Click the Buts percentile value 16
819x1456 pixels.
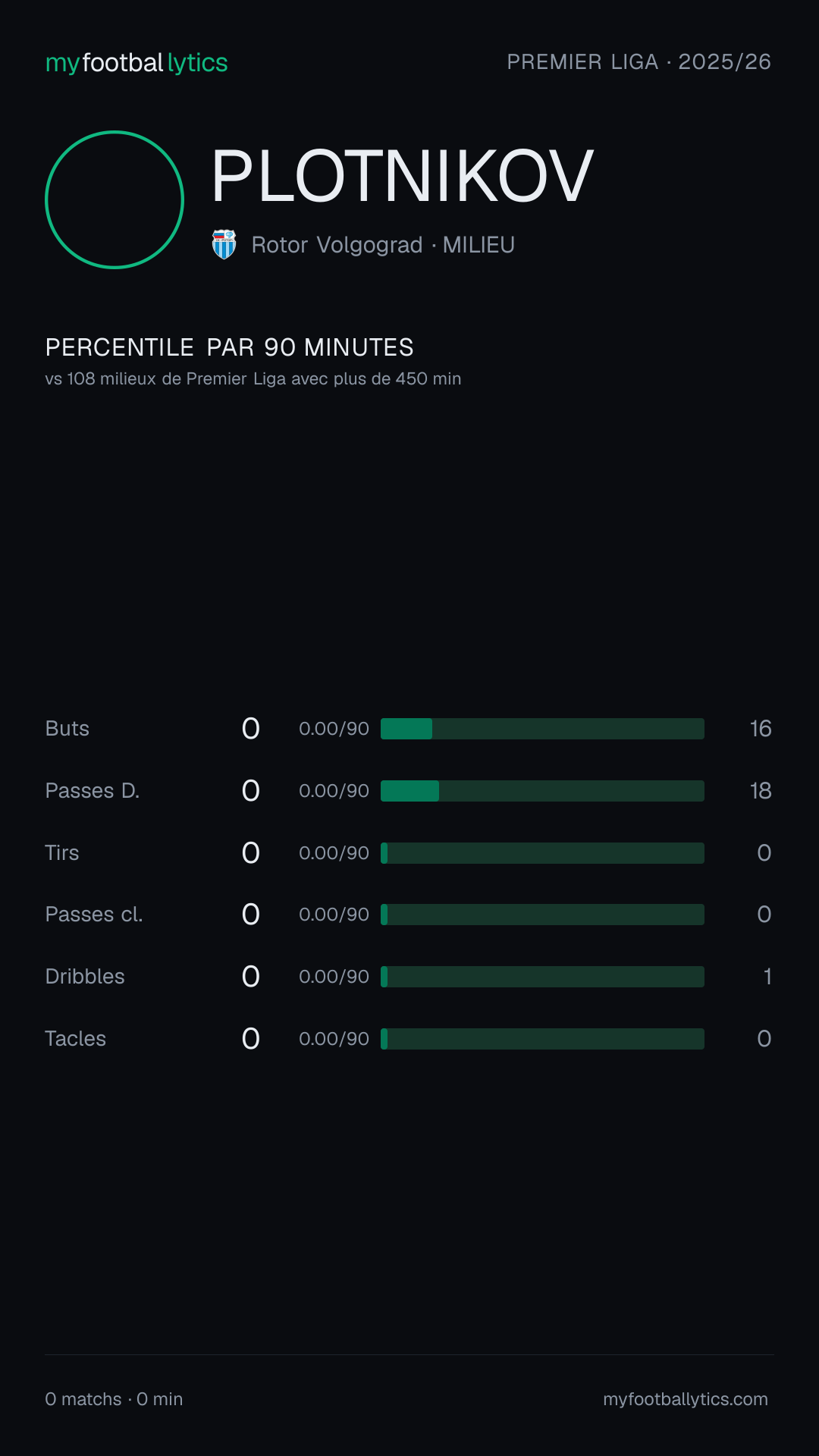[x=761, y=729]
